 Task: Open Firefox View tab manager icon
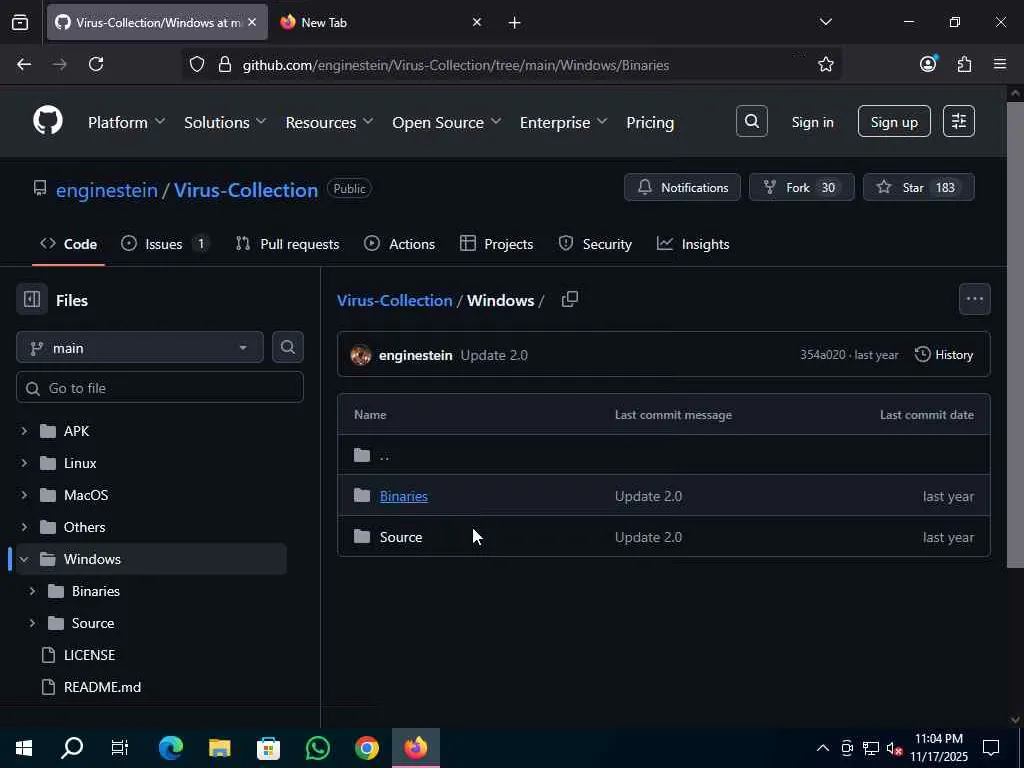[20, 23]
